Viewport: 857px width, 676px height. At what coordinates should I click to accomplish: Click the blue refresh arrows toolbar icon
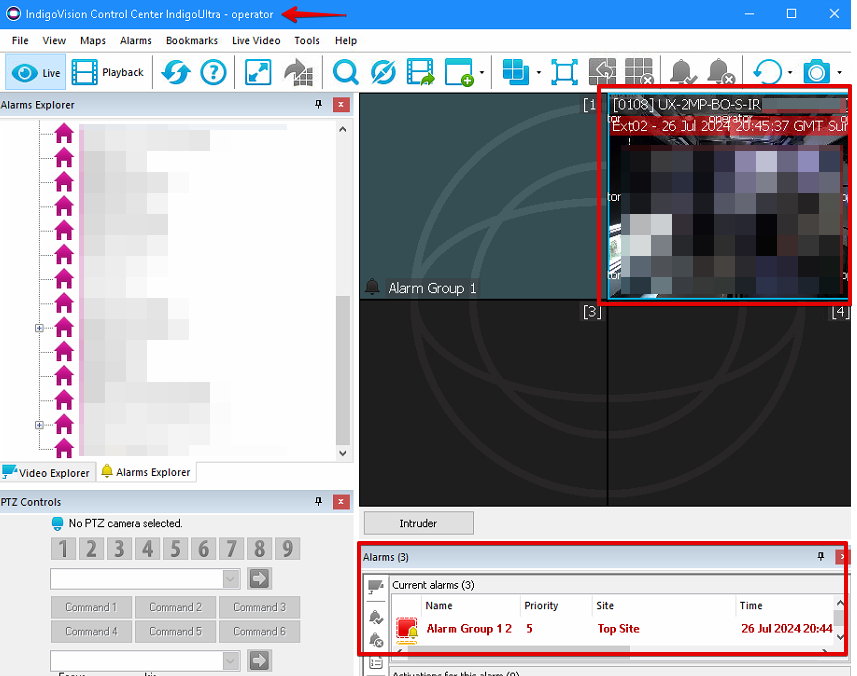175,72
